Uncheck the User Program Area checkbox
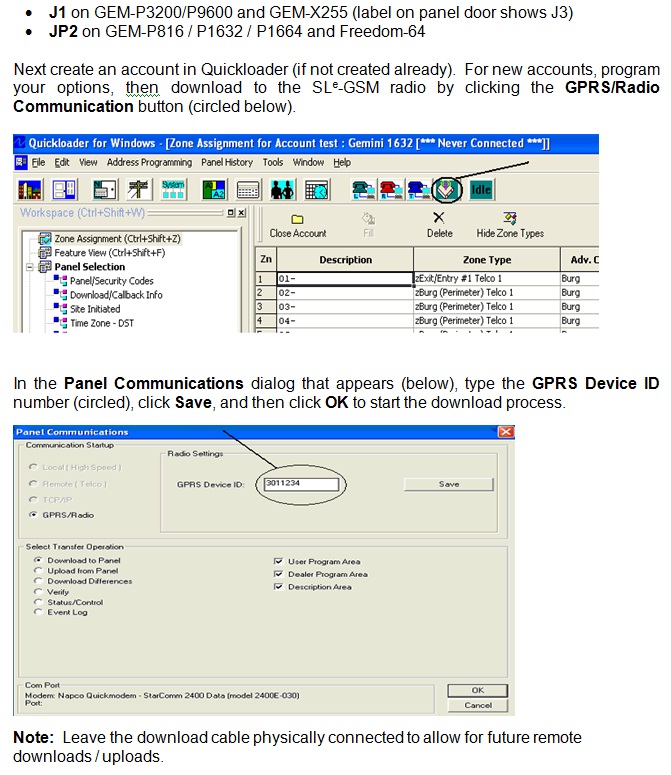Screen dimensions: 671x775 tap(278, 562)
